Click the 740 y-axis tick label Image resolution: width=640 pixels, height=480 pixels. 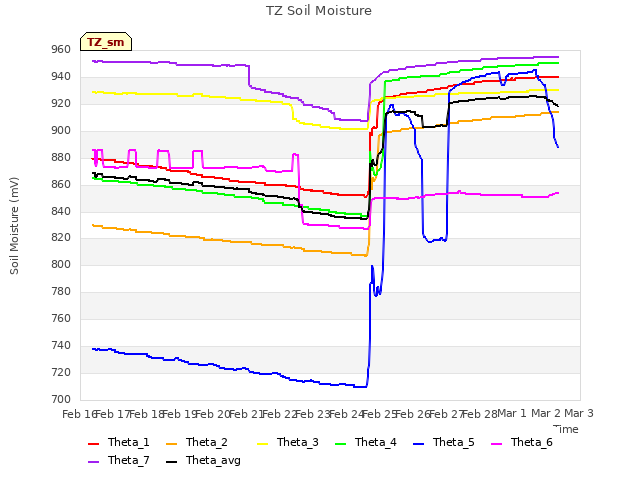(61, 345)
